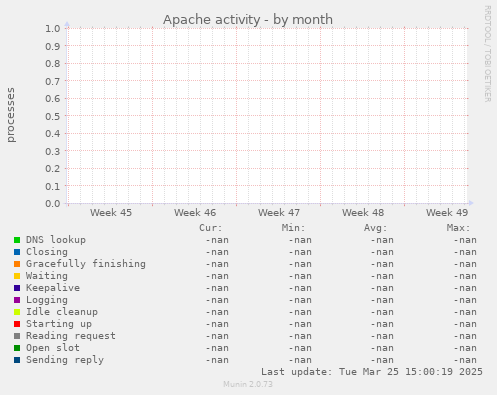Click the 0.5 y-axis tick value

[x=53, y=116]
